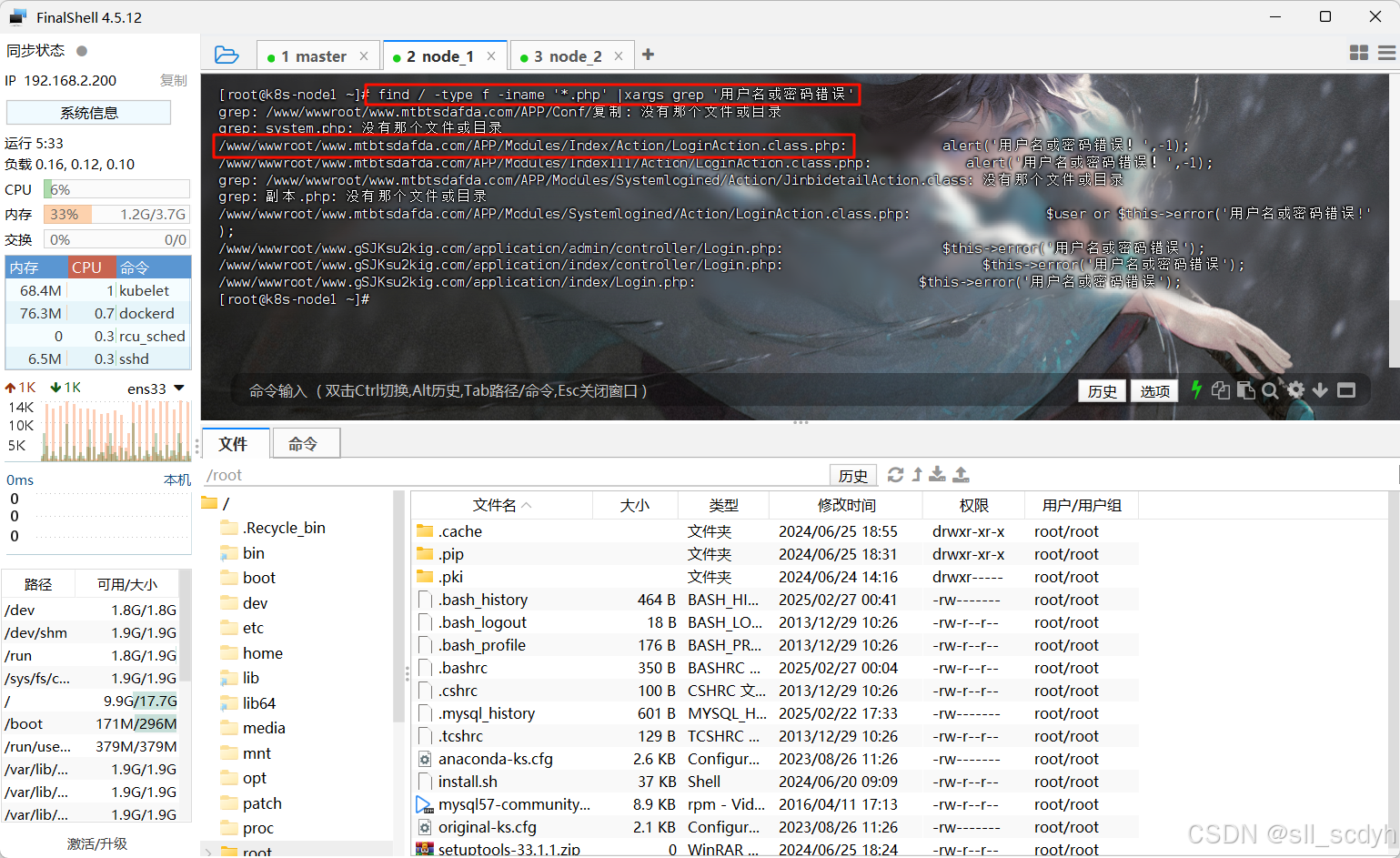
Task: Open terminal 历史 history button
Action: pos(1103,390)
